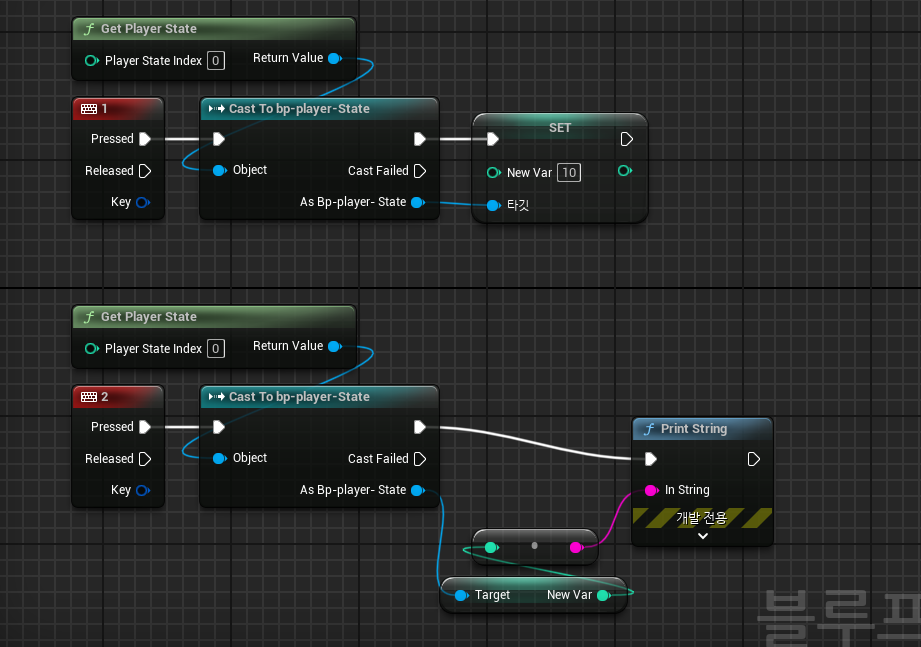Viewport: 921px width, 647px height.
Task: Click the New Var input pin on SET node
Action: coord(493,173)
